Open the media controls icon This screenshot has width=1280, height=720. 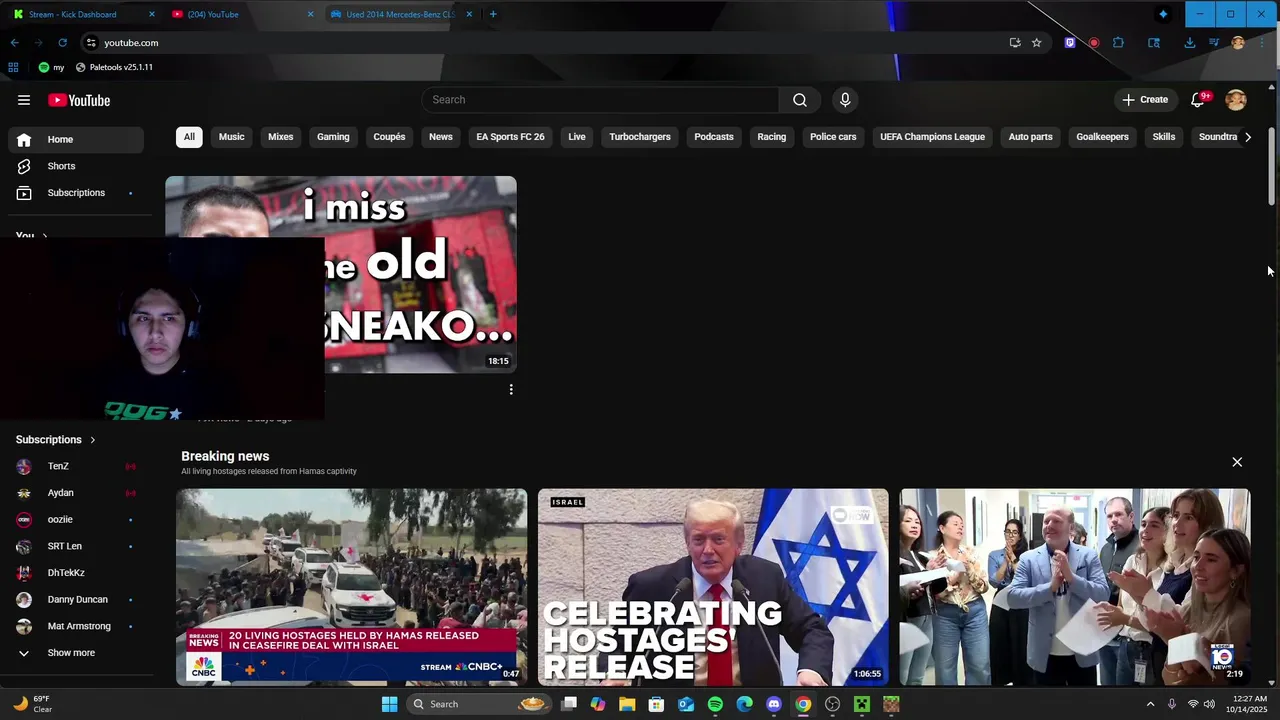pyautogui.click(x=1214, y=43)
